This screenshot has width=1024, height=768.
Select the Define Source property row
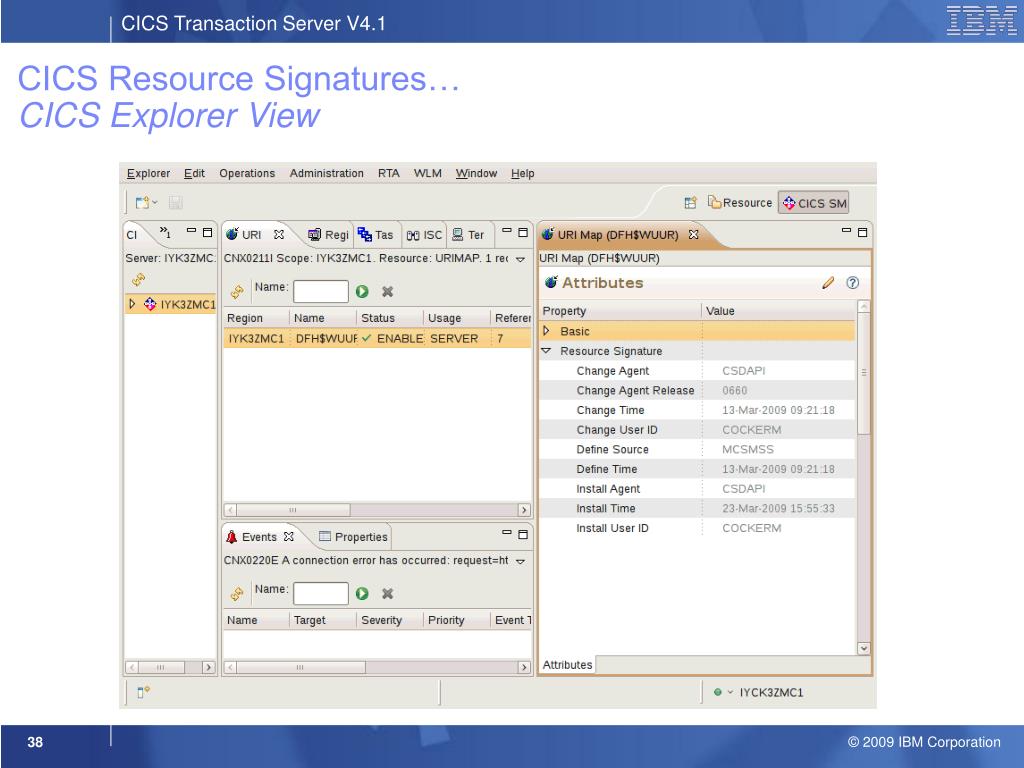point(697,449)
